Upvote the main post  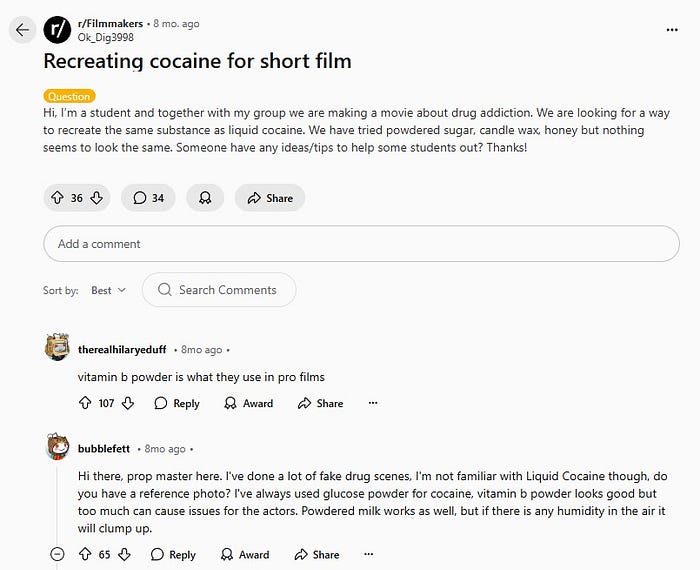pyautogui.click(x=57, y=198)
